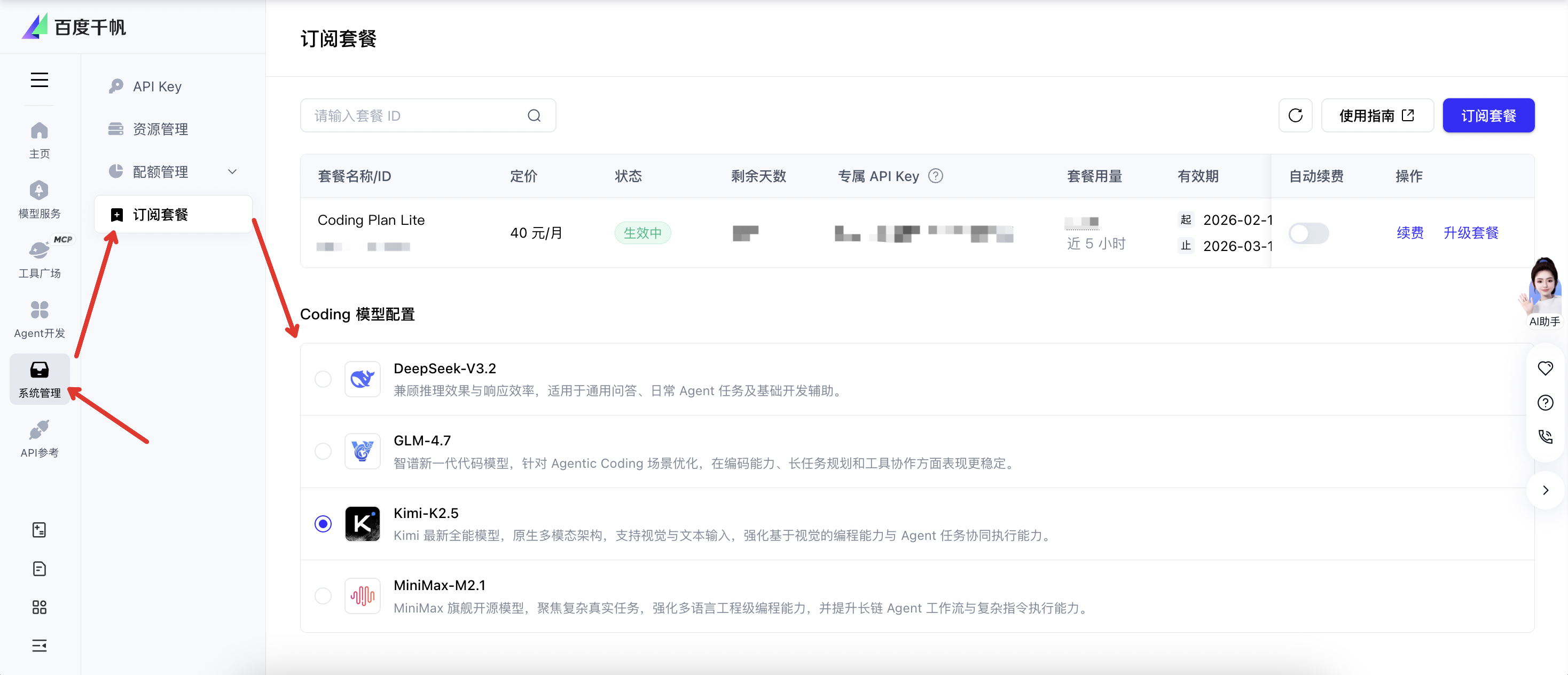Screen dimensions: 1568x675
Task: Click the 升级套餐 link
Action: pyautogui.click(x=1471, y=233)
